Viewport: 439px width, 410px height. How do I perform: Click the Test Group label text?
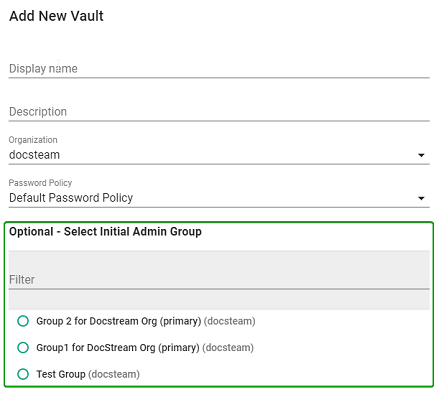[61, 374]
